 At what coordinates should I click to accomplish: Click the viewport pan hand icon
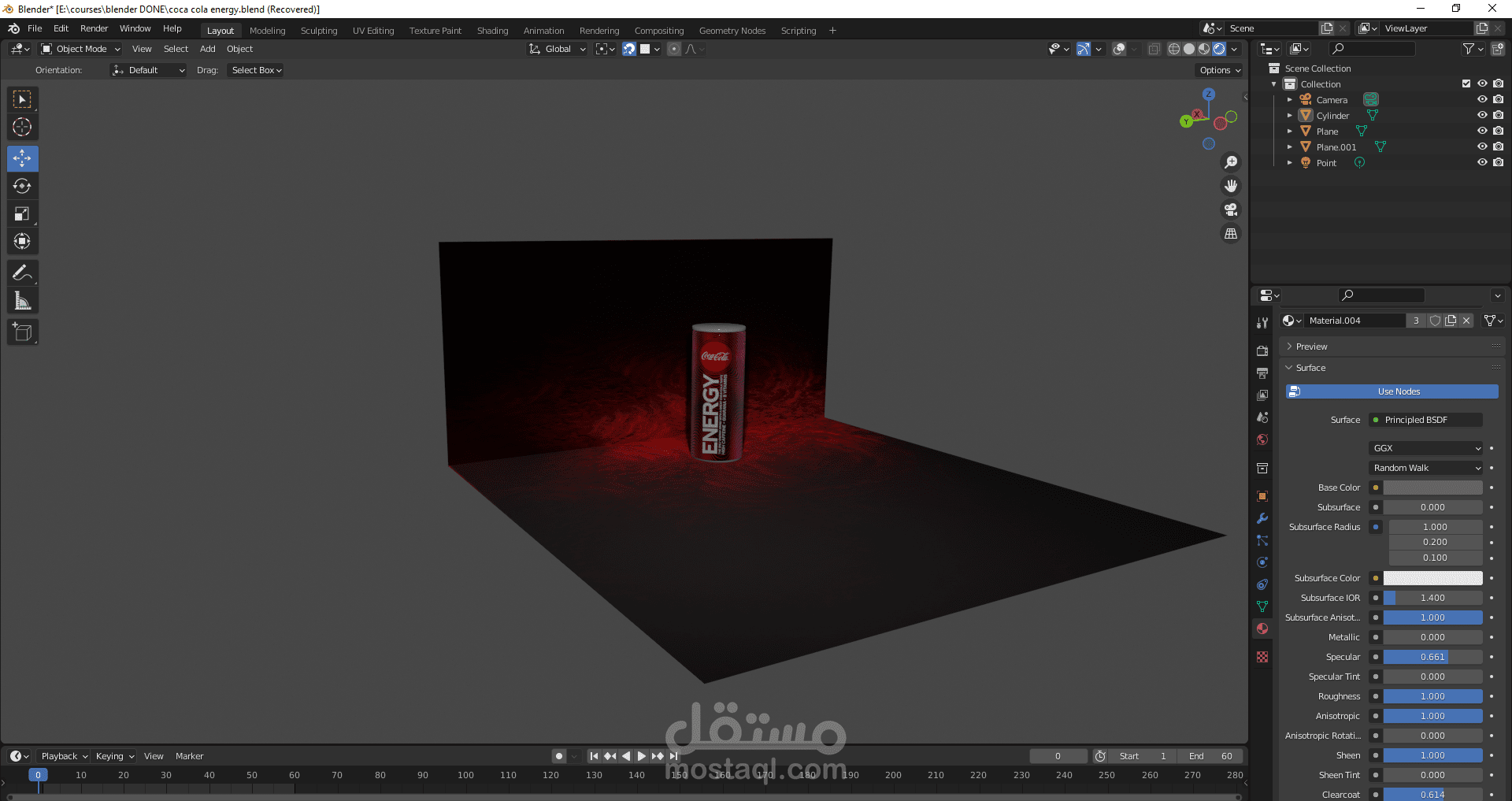[1231, 186]
